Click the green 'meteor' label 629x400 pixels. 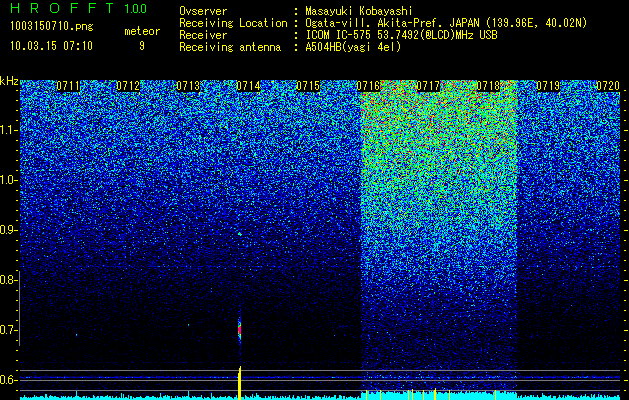142,31
